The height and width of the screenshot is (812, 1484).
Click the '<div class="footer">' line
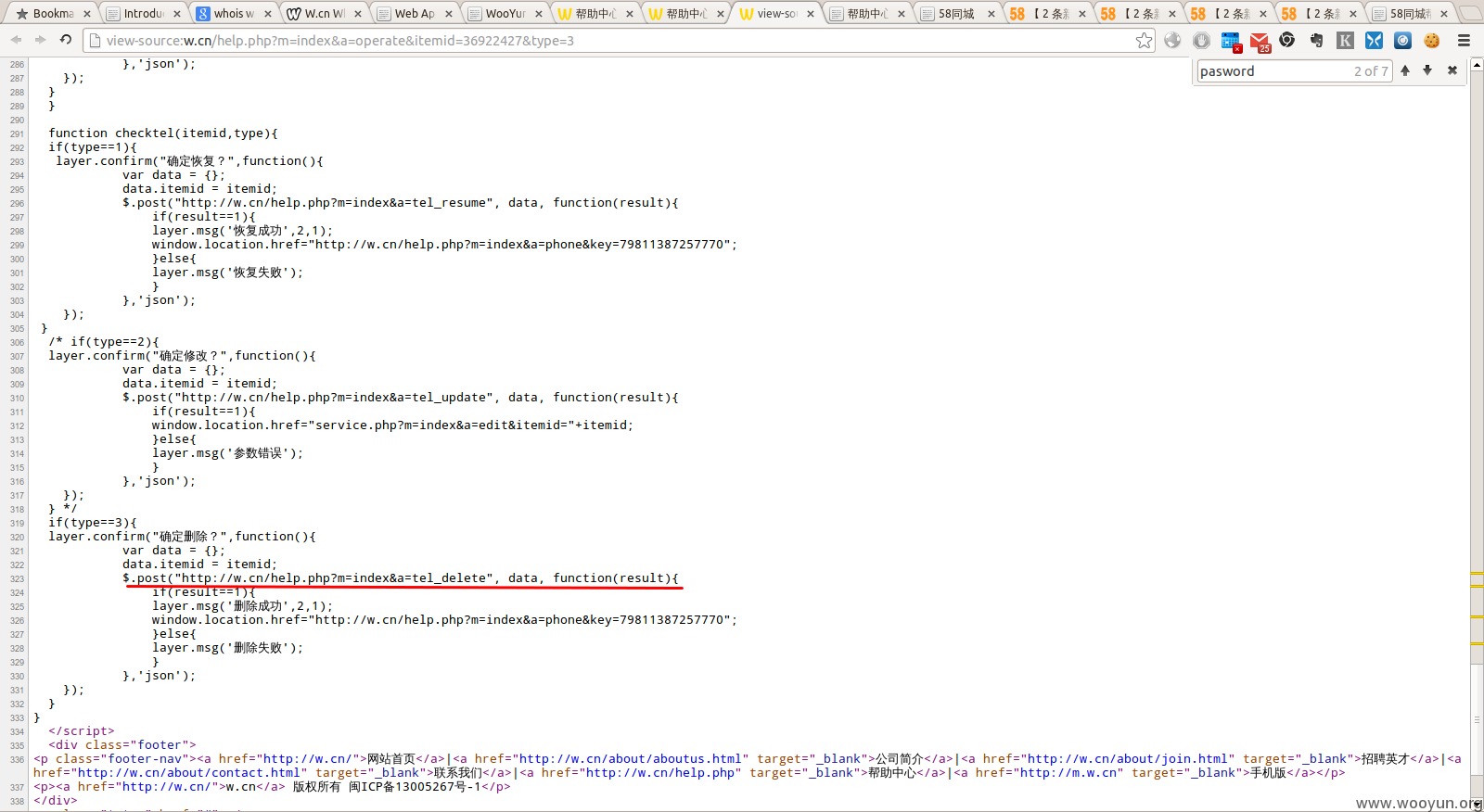click(122, 744)
